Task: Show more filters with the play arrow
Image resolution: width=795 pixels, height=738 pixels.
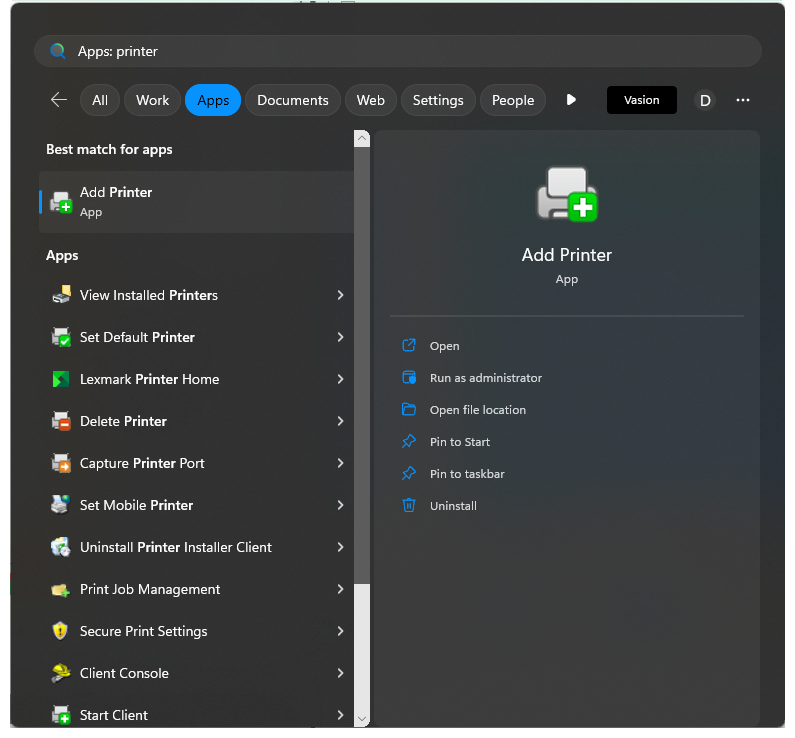Action: [x=571, y=100]
